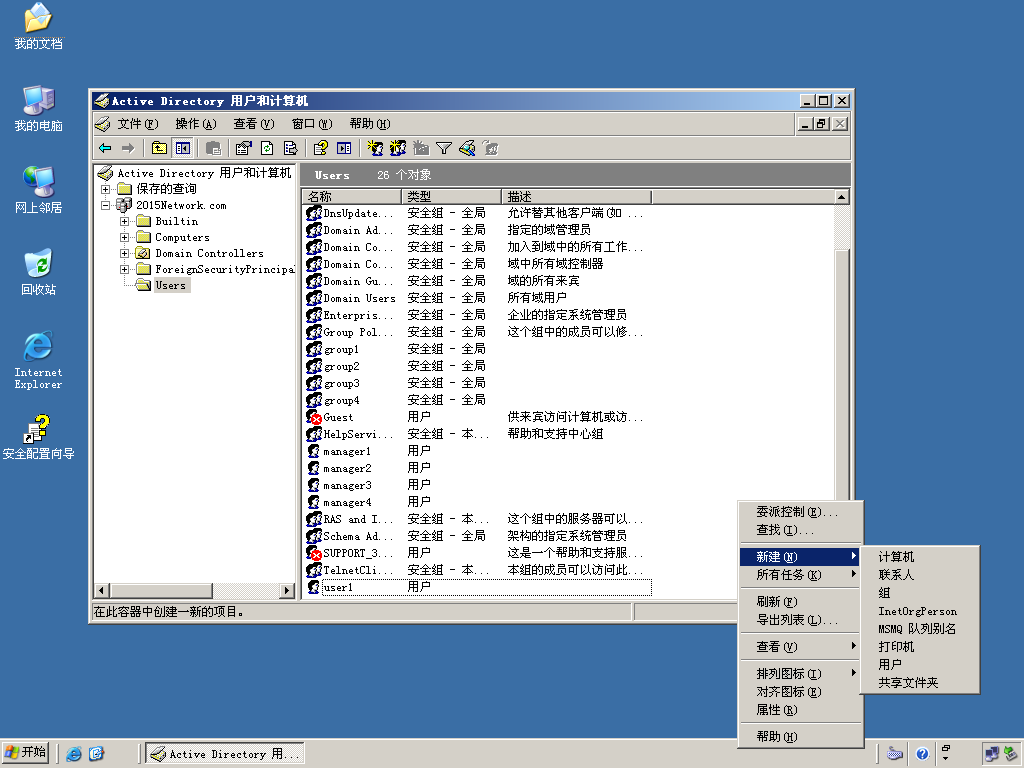Choose 用户 from the 新建 submenu

(x=920, y=665)
